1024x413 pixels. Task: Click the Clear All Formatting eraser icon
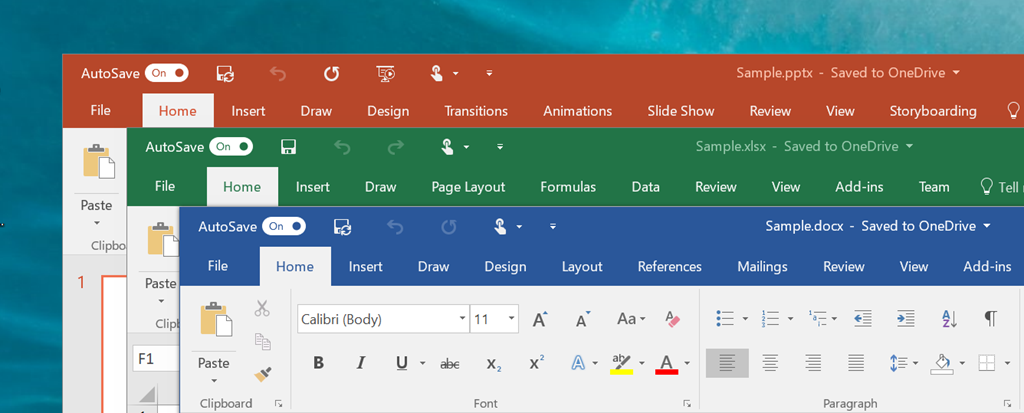coord(672,319)
